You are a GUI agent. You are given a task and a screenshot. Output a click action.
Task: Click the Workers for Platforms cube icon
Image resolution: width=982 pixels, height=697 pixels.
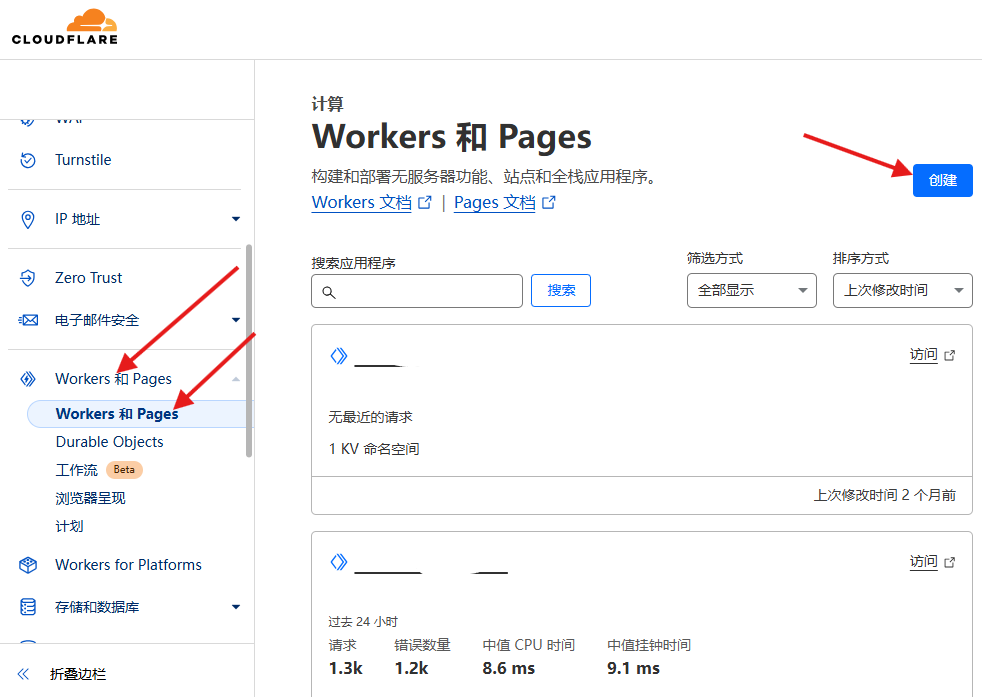[28, 565]
